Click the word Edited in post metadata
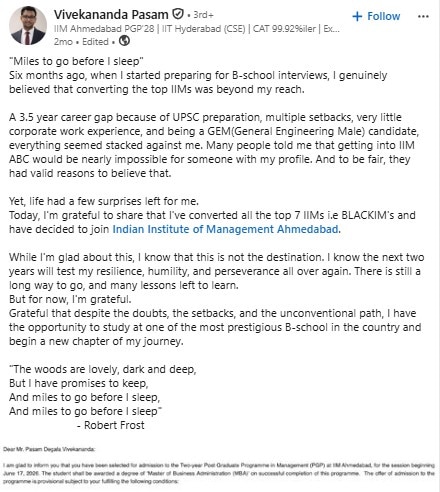The image size is (440, 492). (95, 42)
